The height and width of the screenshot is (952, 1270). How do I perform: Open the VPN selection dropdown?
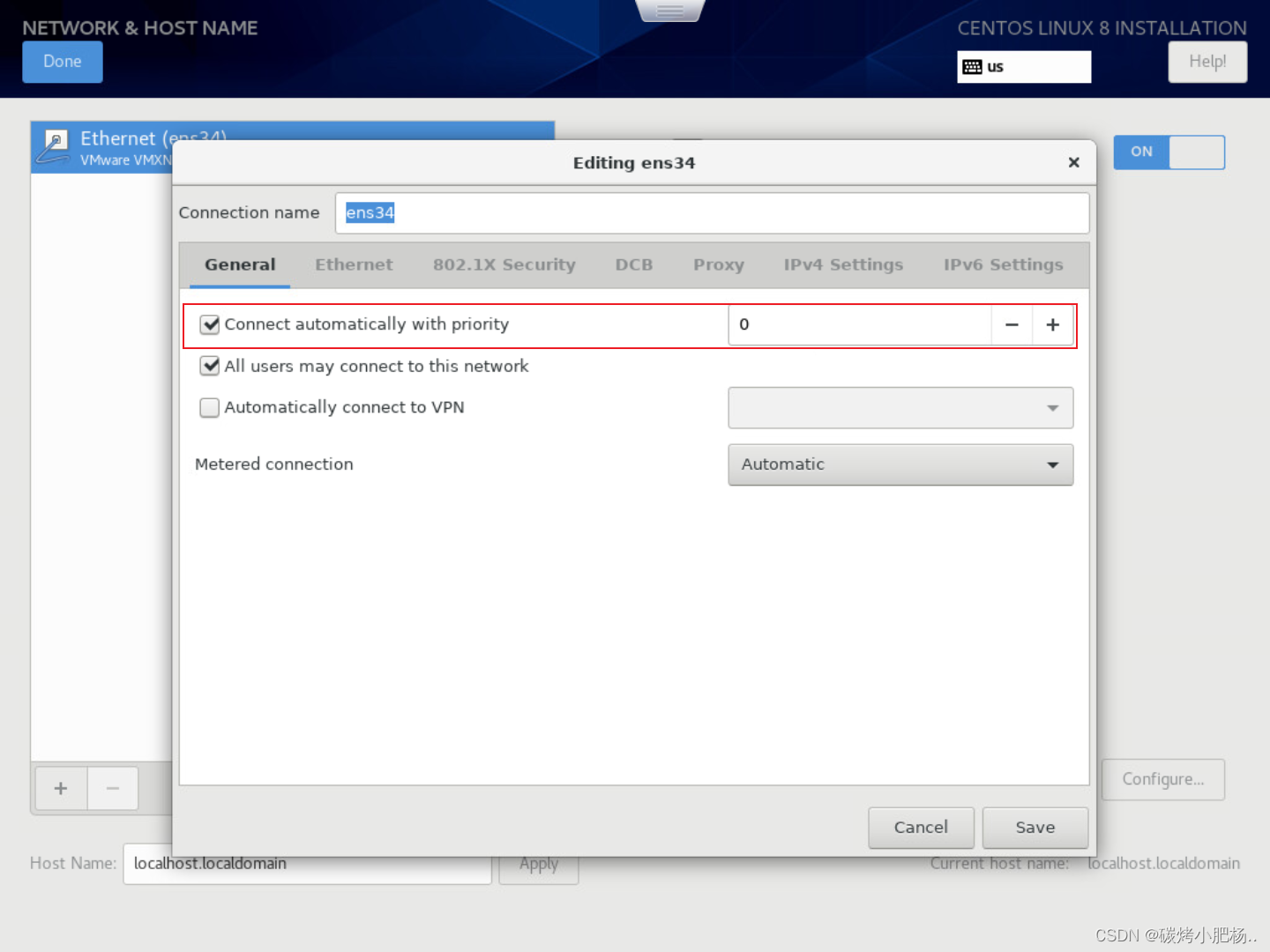tap(900, 408)
